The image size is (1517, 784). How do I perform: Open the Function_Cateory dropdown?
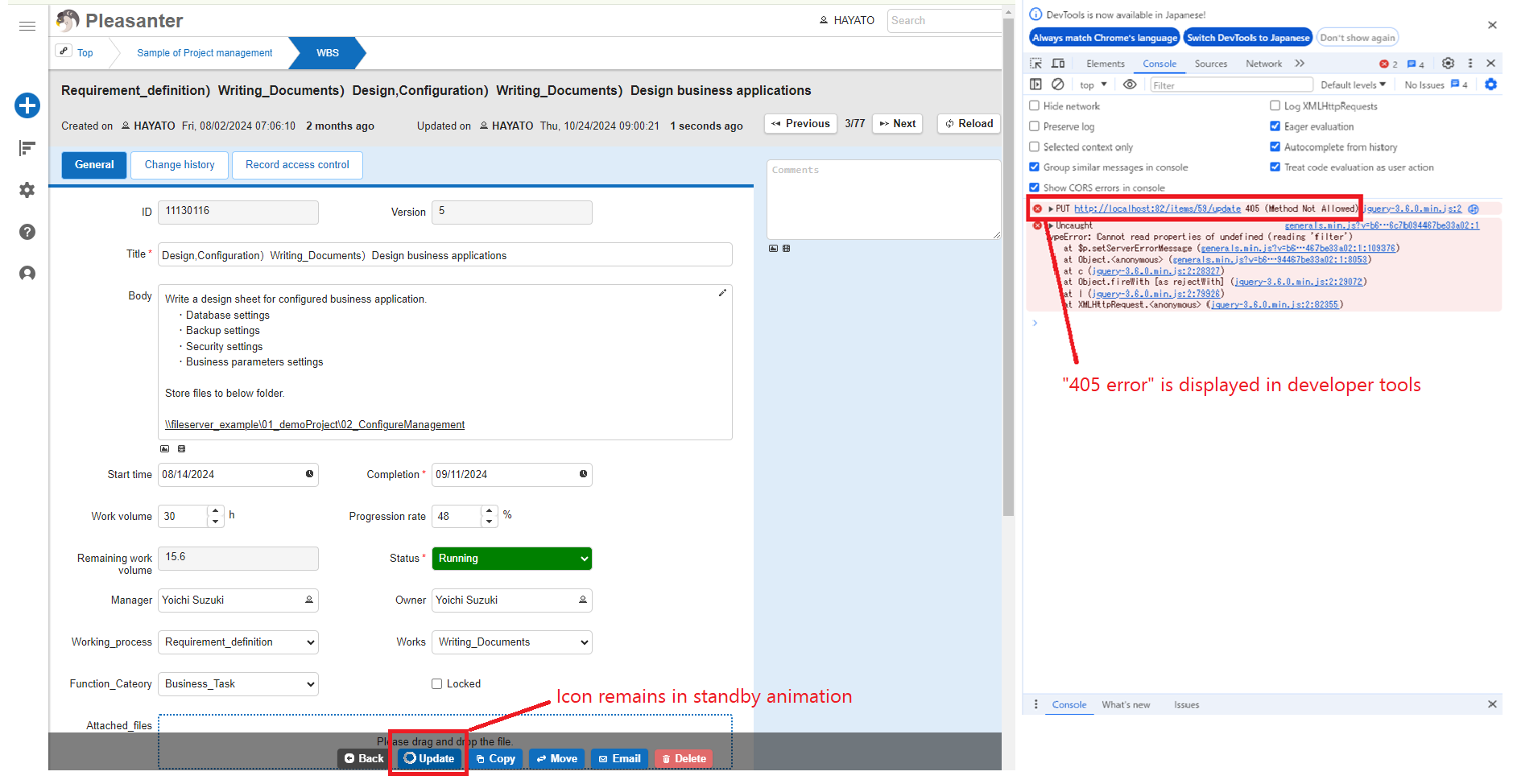238,684
